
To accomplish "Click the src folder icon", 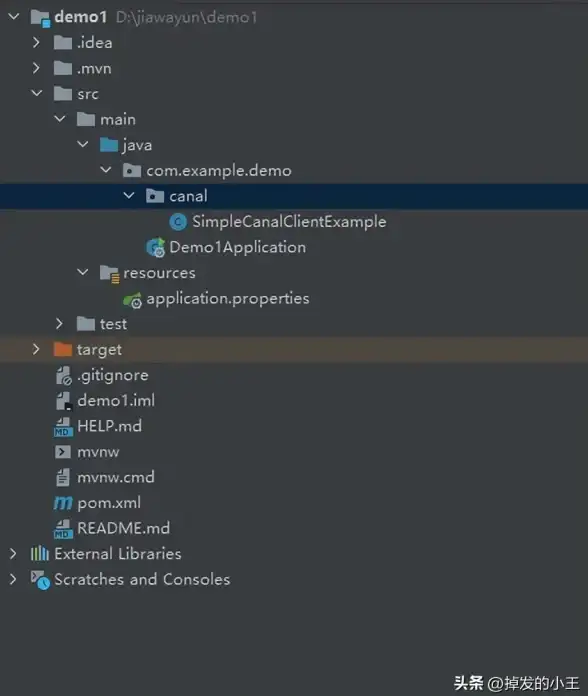I will pyautogui.click(x=63, y=94).
